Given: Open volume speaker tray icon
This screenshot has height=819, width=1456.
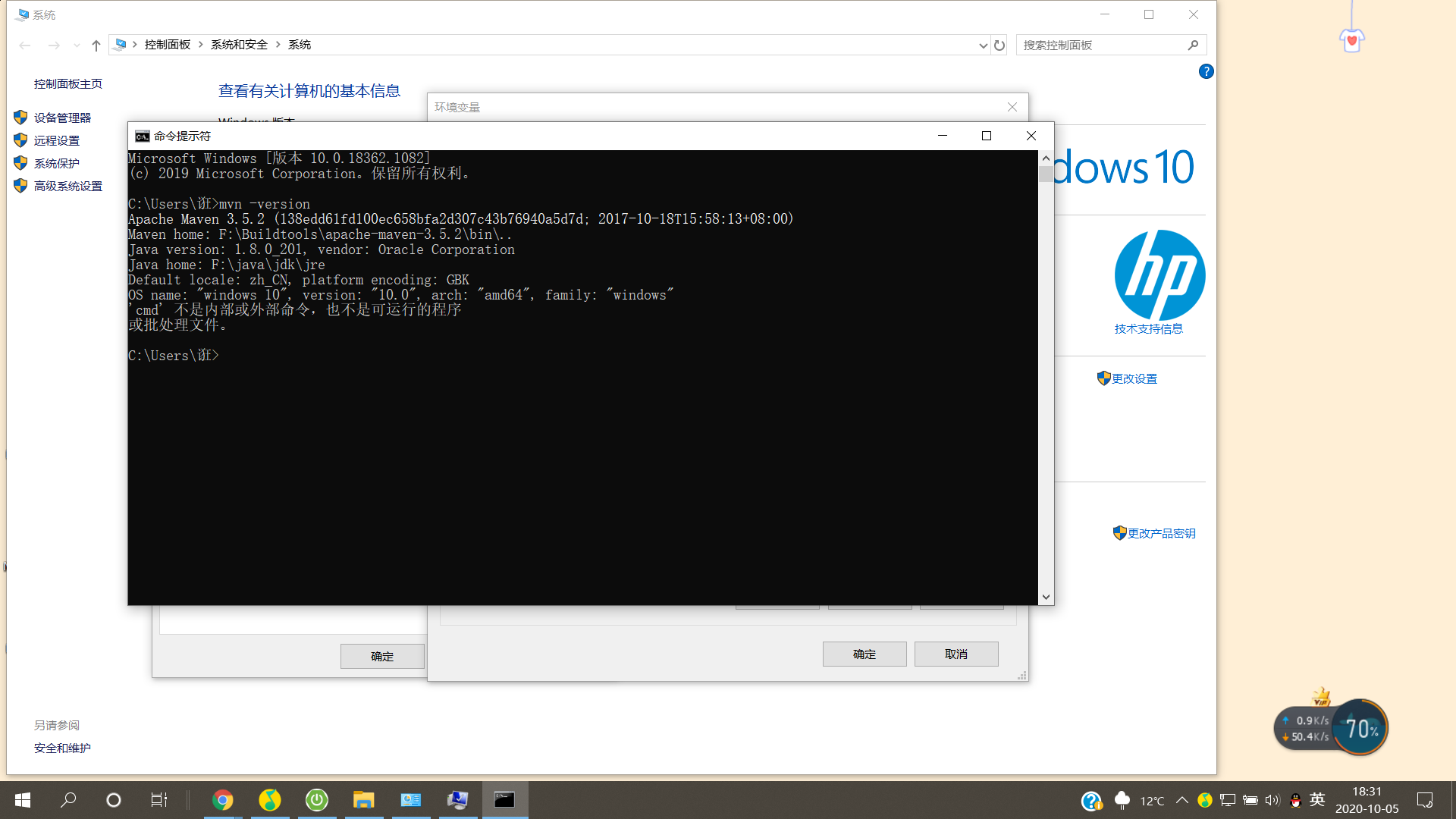Looking at the screenshot, I should [1272, 800].
